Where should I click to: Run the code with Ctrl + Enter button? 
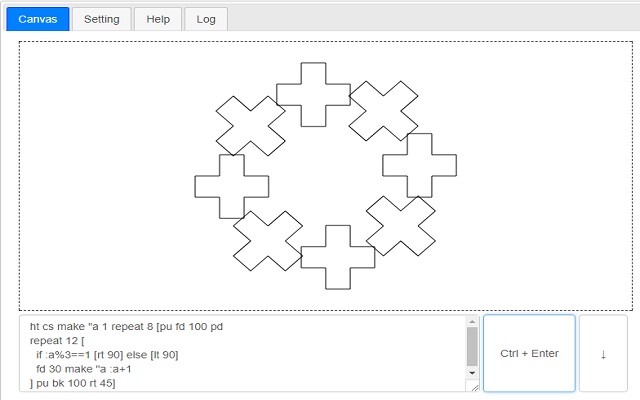pos(529,353)
